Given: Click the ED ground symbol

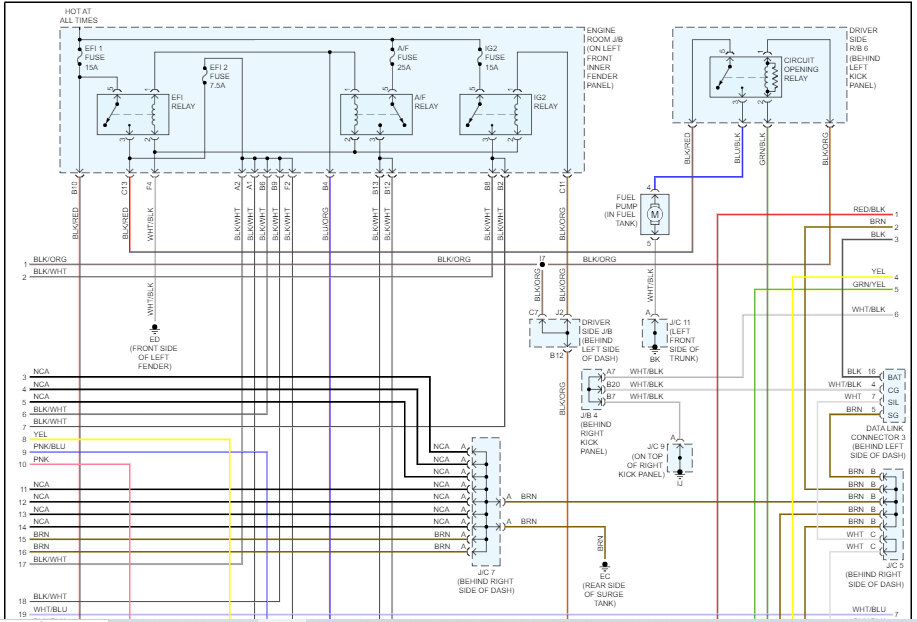Looking at the screenshot, I should tap(155, 328).
